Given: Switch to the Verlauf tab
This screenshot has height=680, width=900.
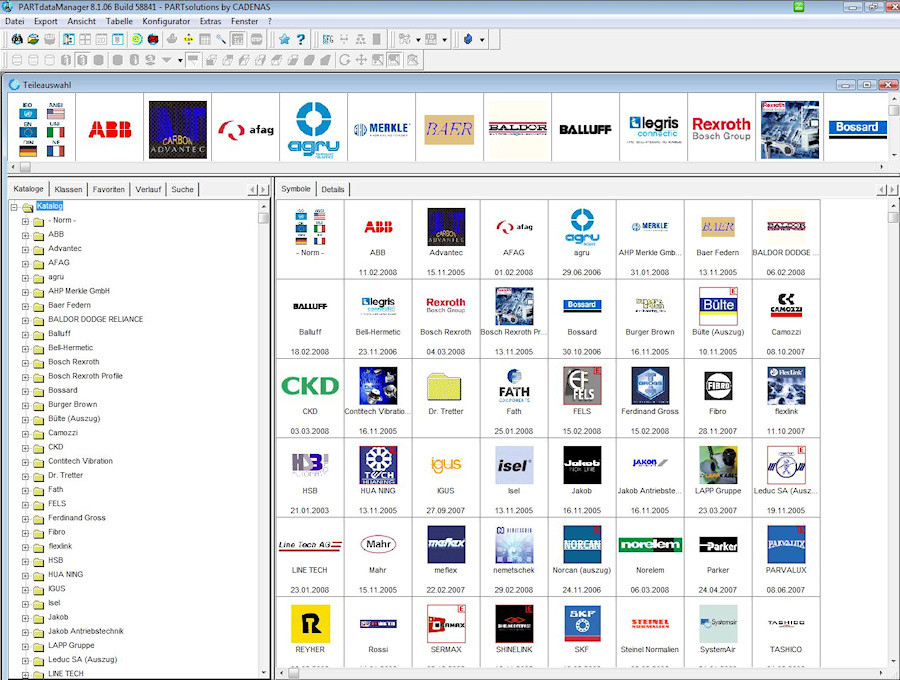Looking at the screenshot, I should [148, 189].
